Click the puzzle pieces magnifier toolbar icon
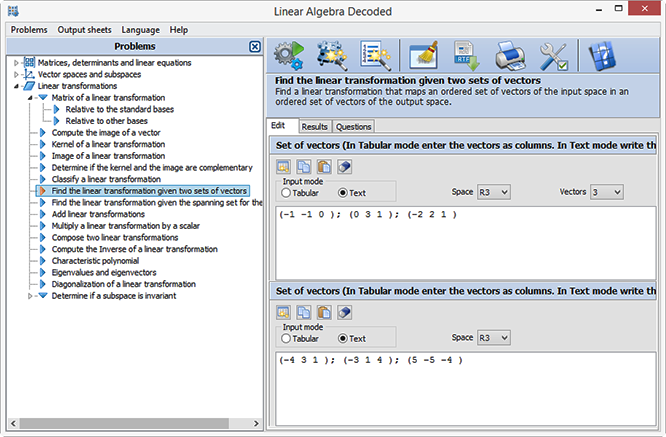Screen dimensions: 666x437 (332, 55)
